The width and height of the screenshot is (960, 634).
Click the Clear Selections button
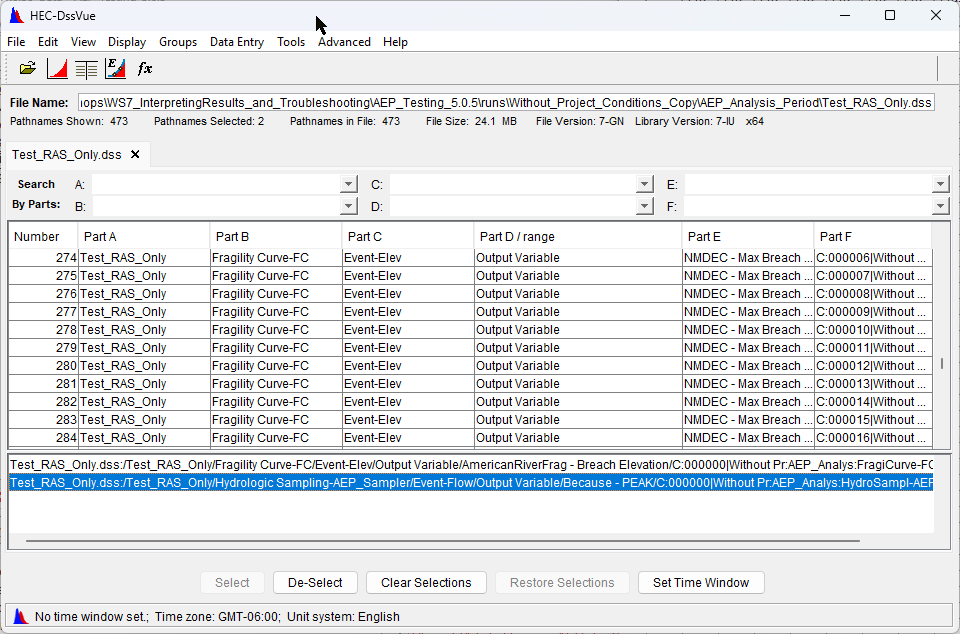point(426,582)
